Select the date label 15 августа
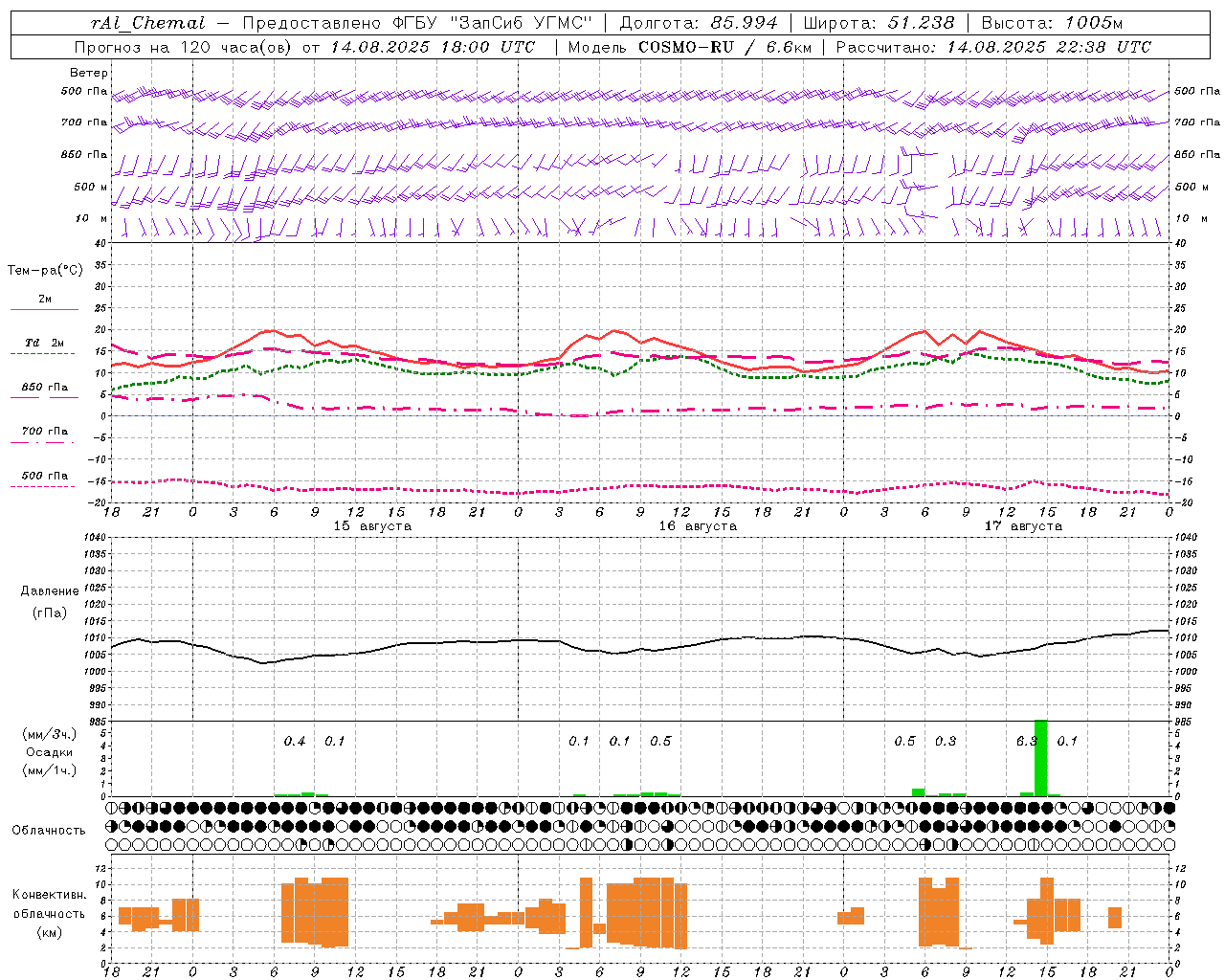 [x=372, y=526]
